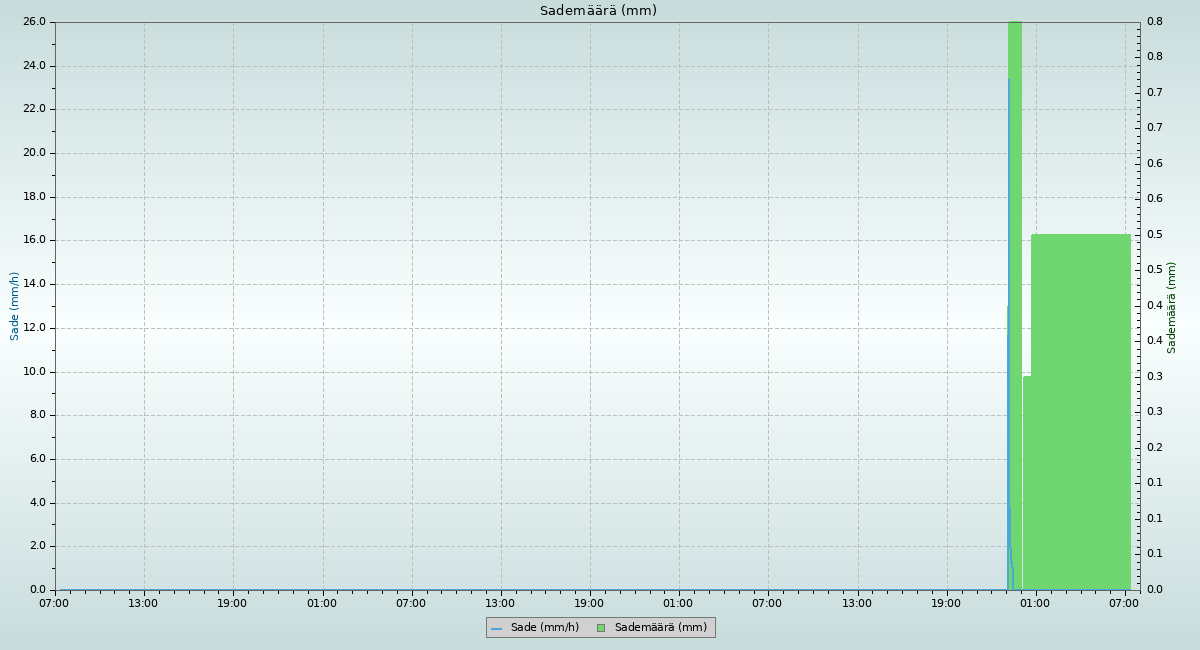The width and height of the screenshot is (1200, 650).
Task: Click the 20.0 tick label on left axis
Action: coord(35,153)
